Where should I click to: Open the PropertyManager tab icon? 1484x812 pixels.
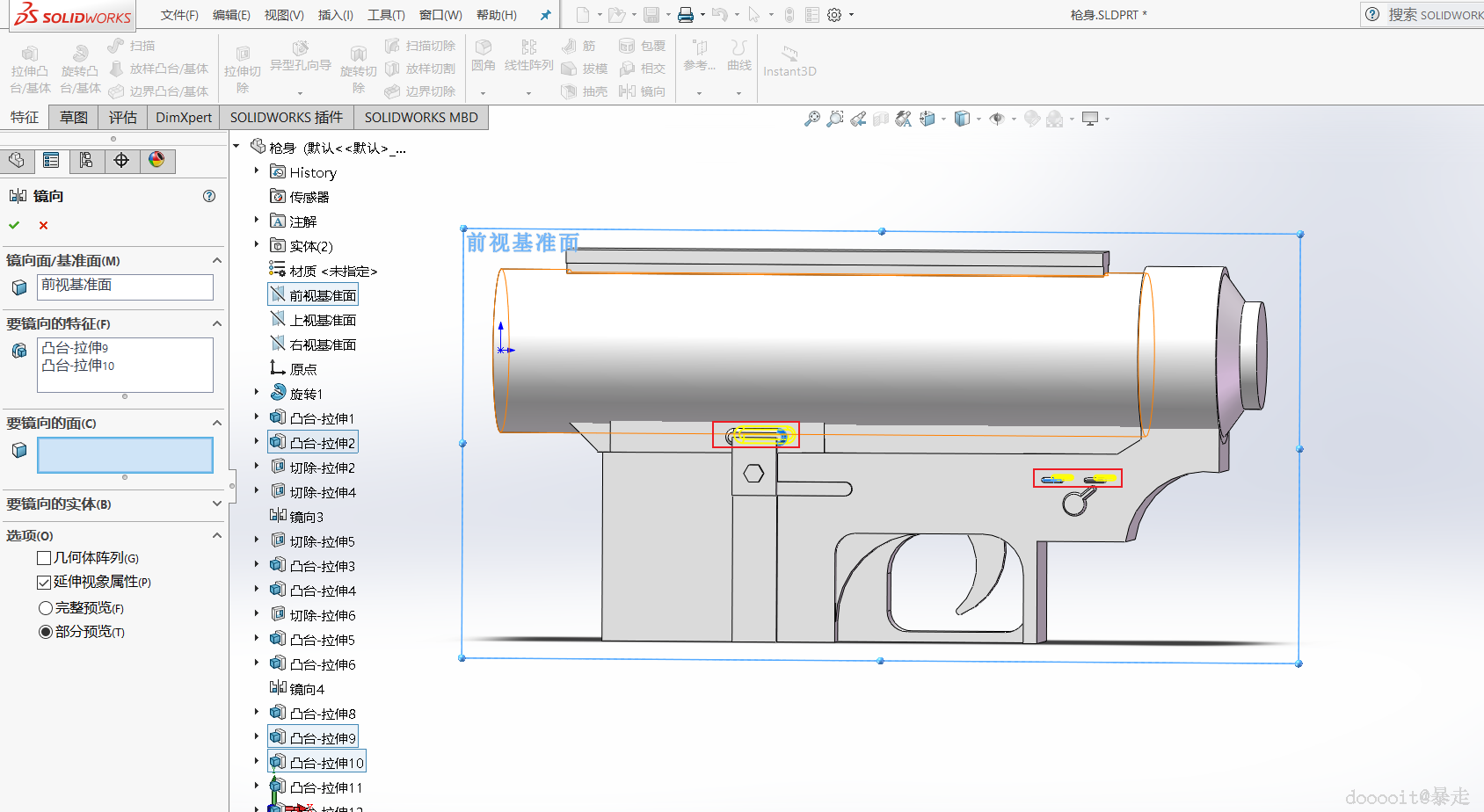pyautogui.click(x=51, y=160)
